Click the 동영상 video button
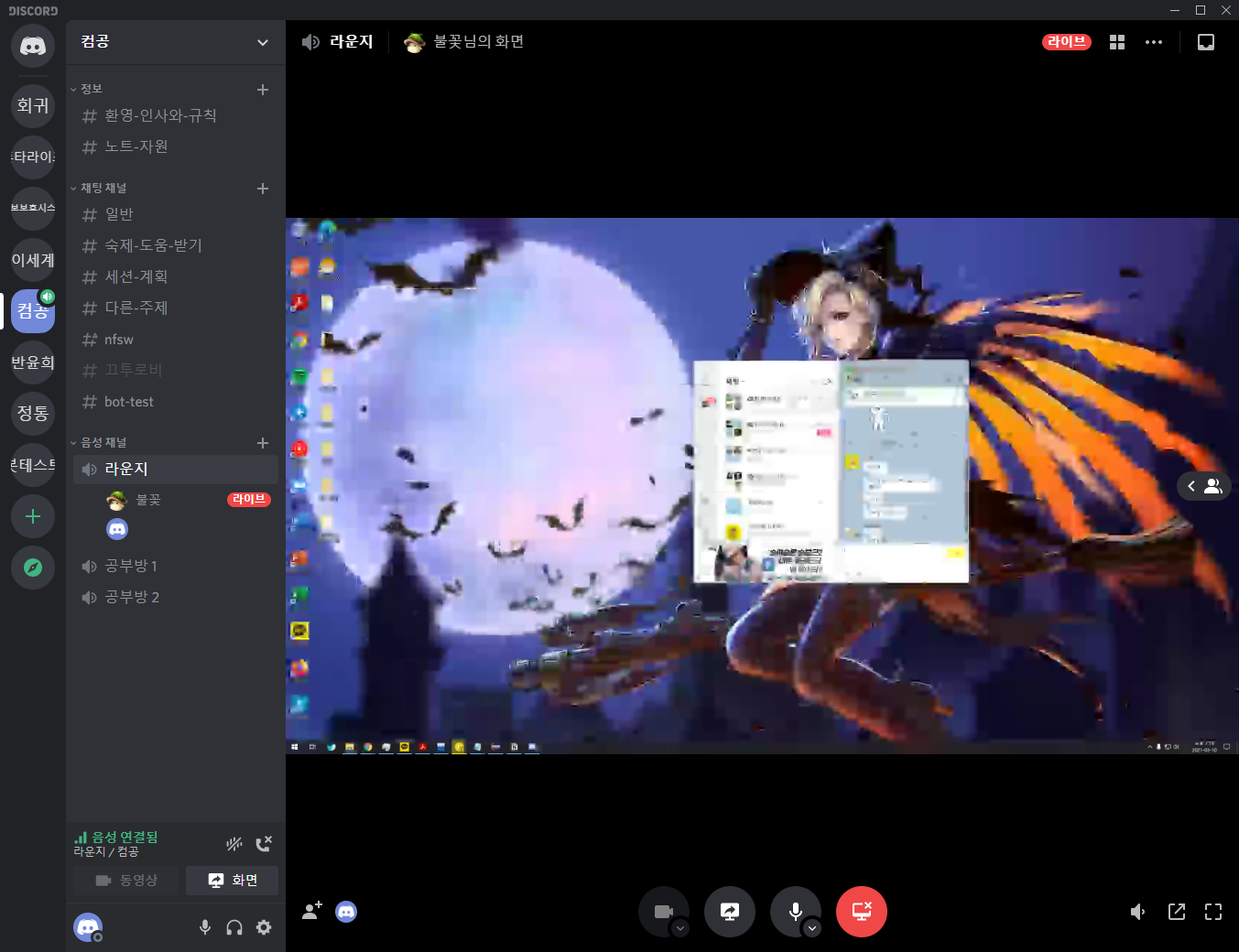 pyautogui.click(x=126, y=881)
